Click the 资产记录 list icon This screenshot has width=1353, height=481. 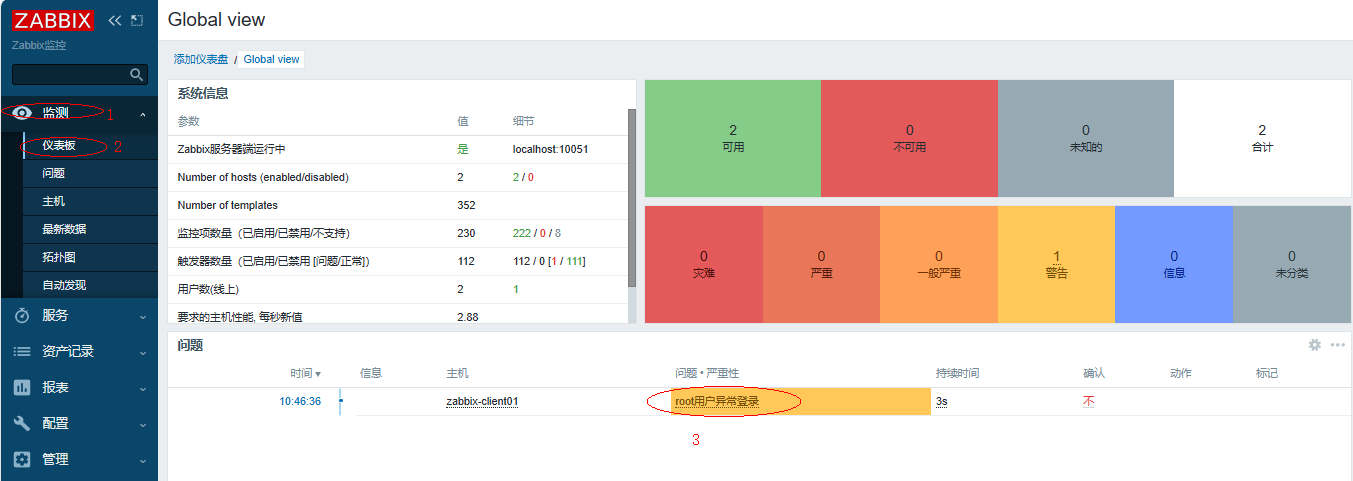tap(22, 351)
